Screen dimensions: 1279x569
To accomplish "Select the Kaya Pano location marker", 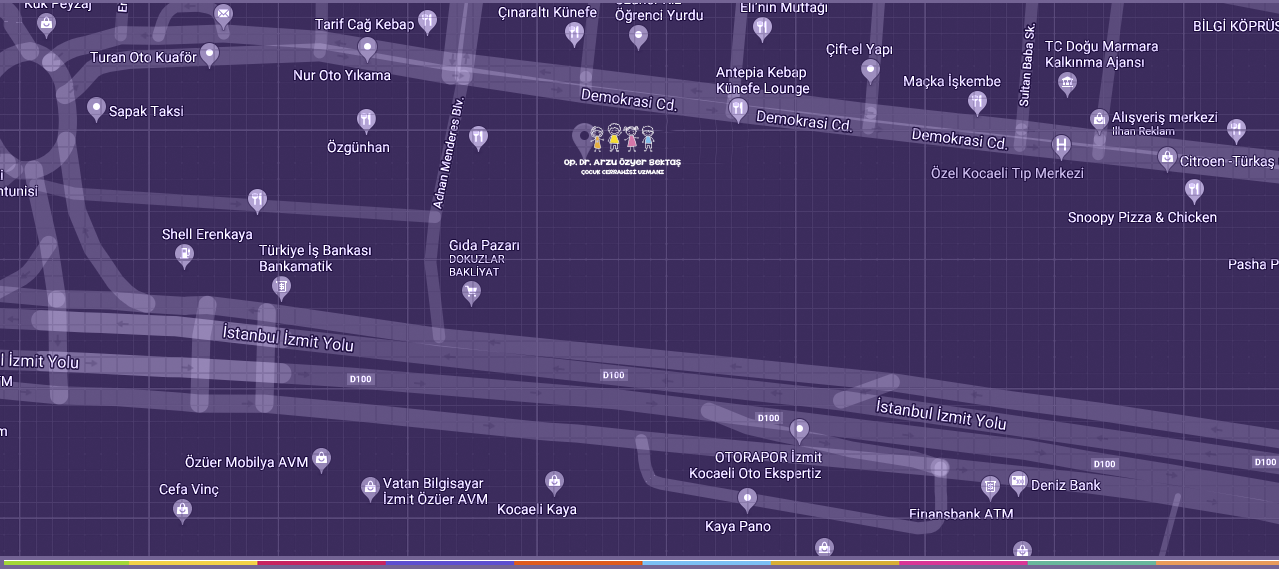I will click(747, 500).
